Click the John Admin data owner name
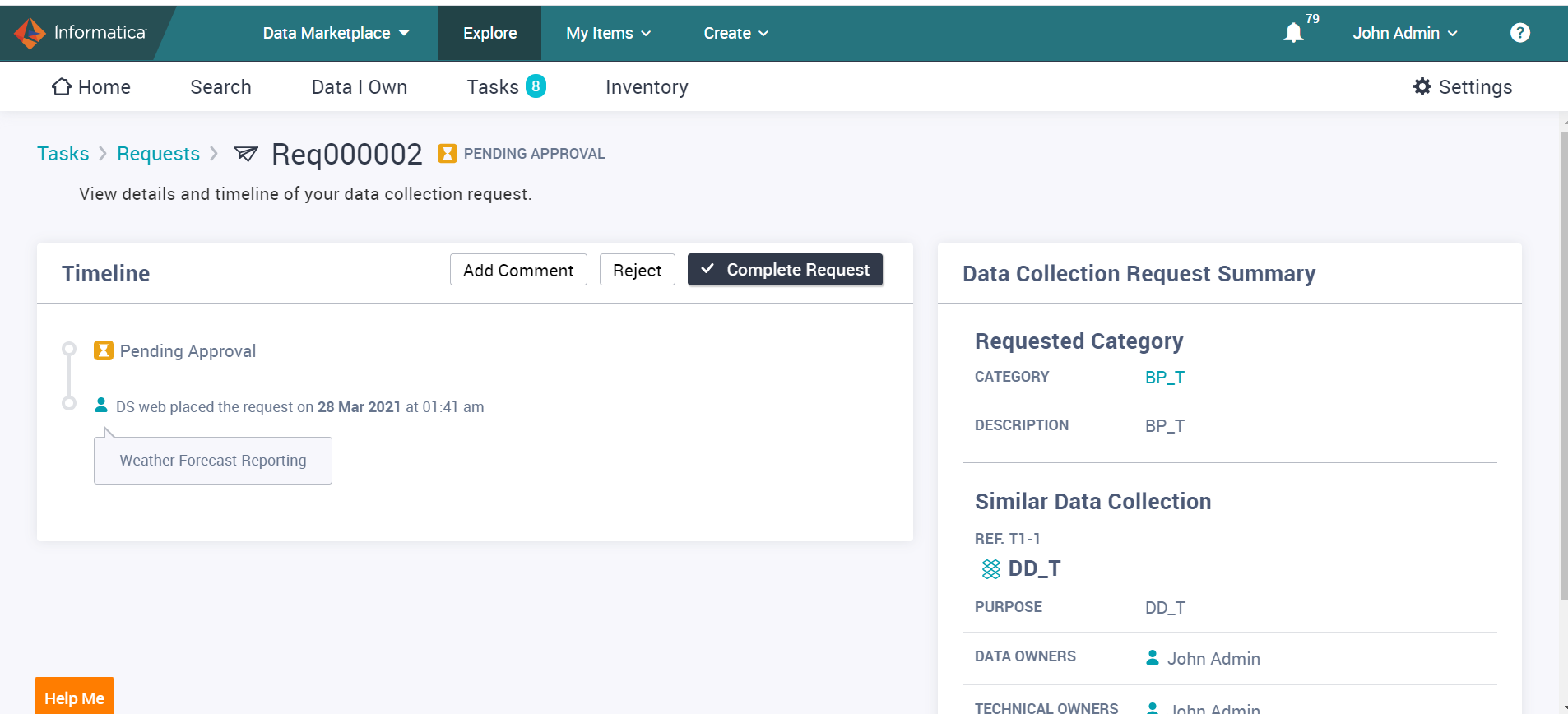Viewport: 1568px width, 714px height. pos(1213,658)
